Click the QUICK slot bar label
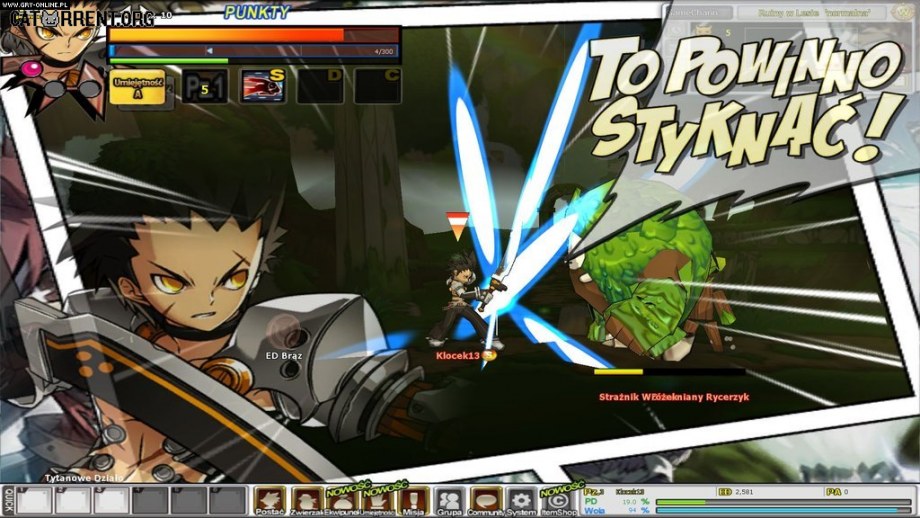 pos(8,500)
